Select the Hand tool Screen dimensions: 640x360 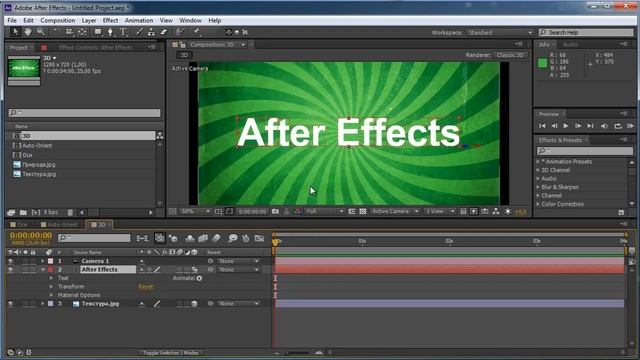28,32
